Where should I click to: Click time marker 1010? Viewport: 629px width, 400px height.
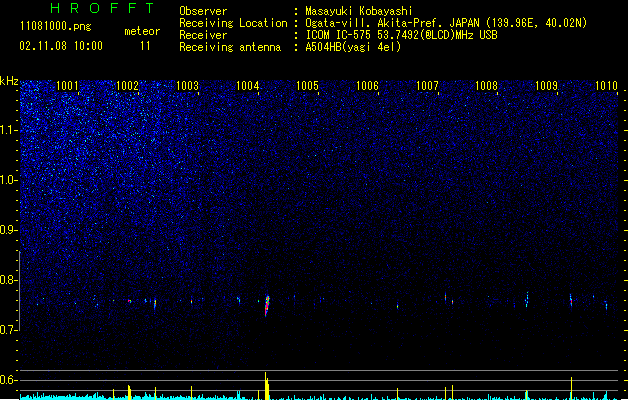[x=606, y=86]
